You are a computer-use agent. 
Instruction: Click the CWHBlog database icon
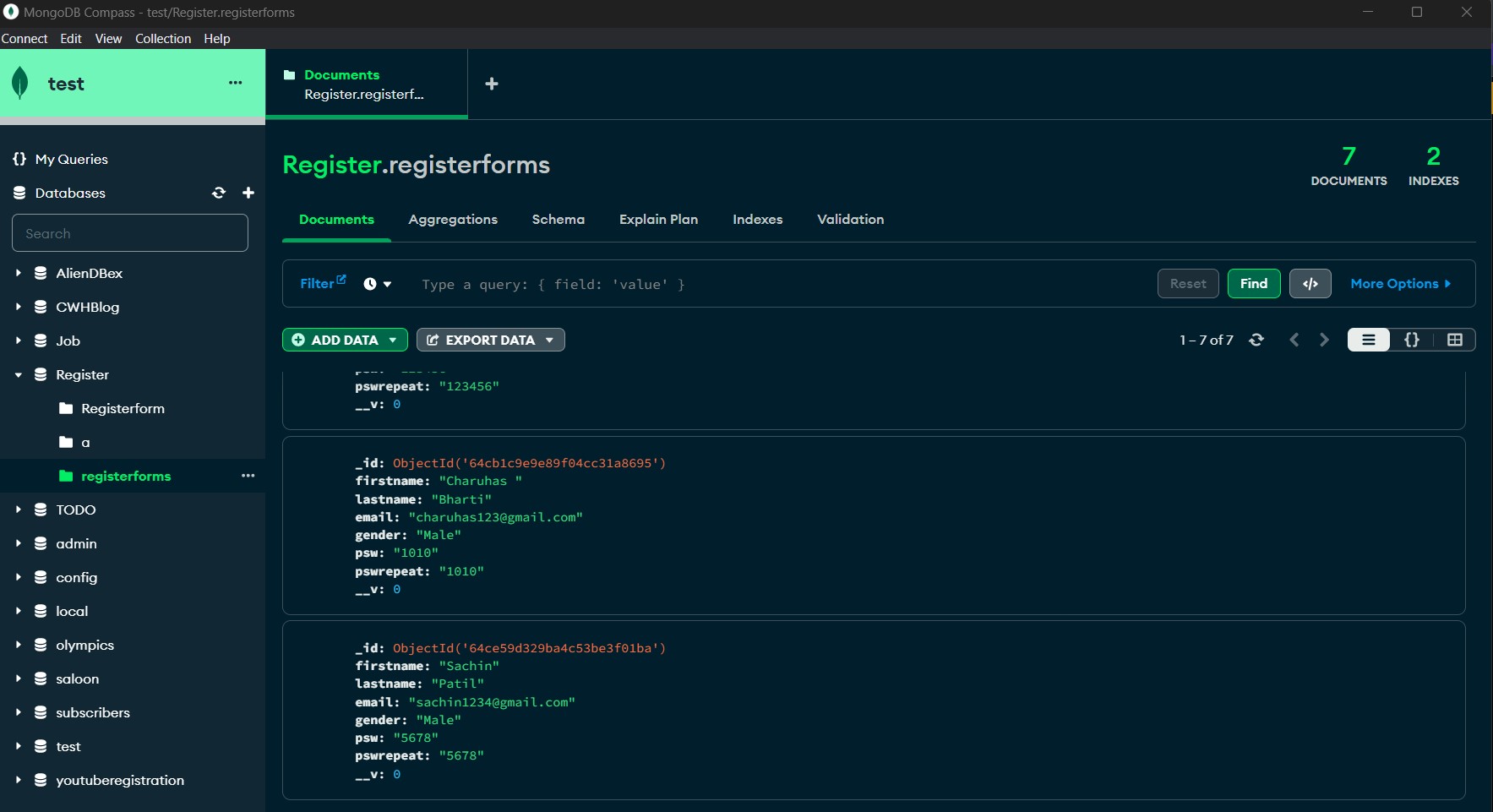pyautogui.click(x=41, y=307)
